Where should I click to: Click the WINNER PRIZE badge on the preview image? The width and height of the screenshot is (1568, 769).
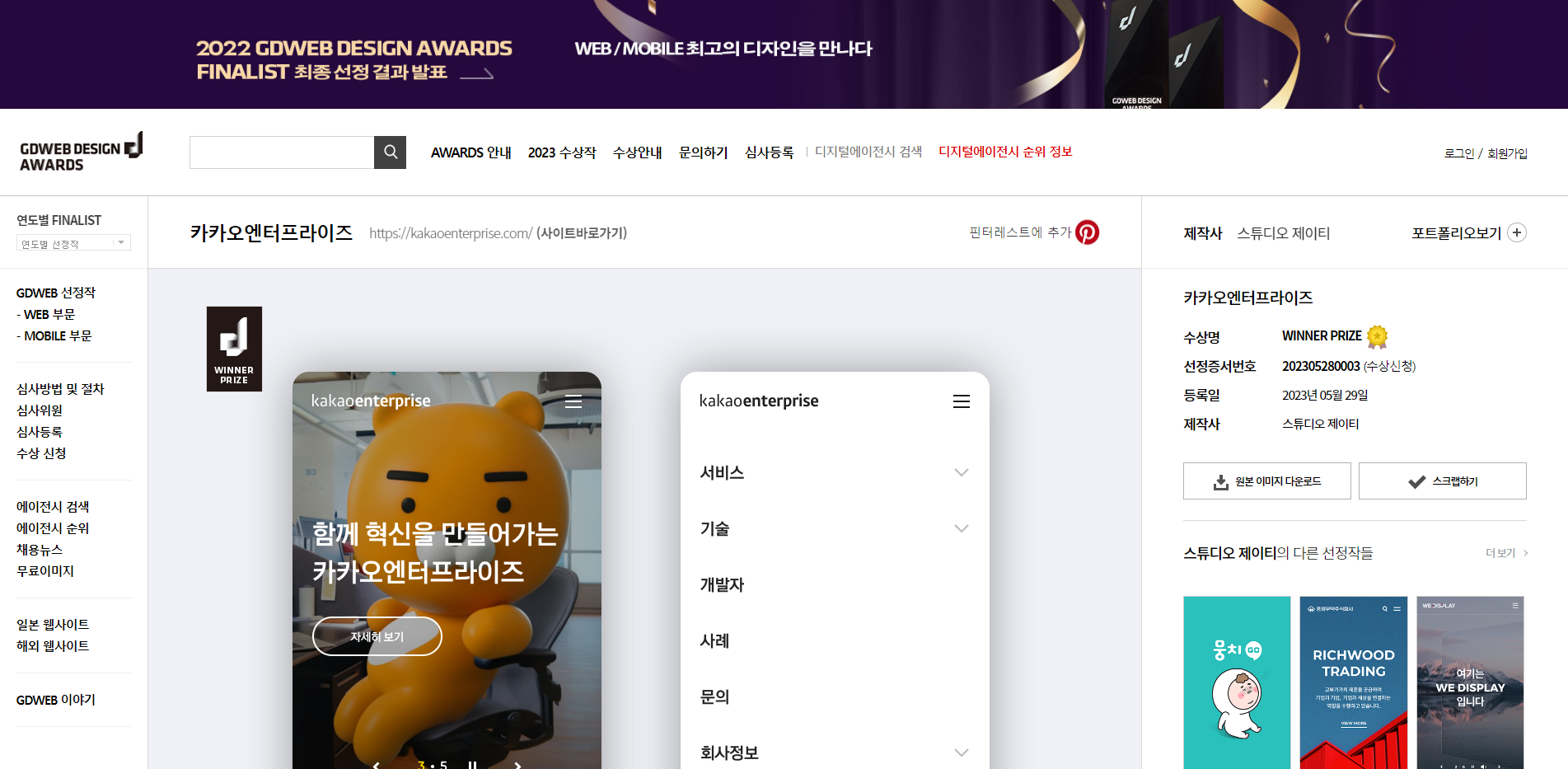click(x=234, y=349)
